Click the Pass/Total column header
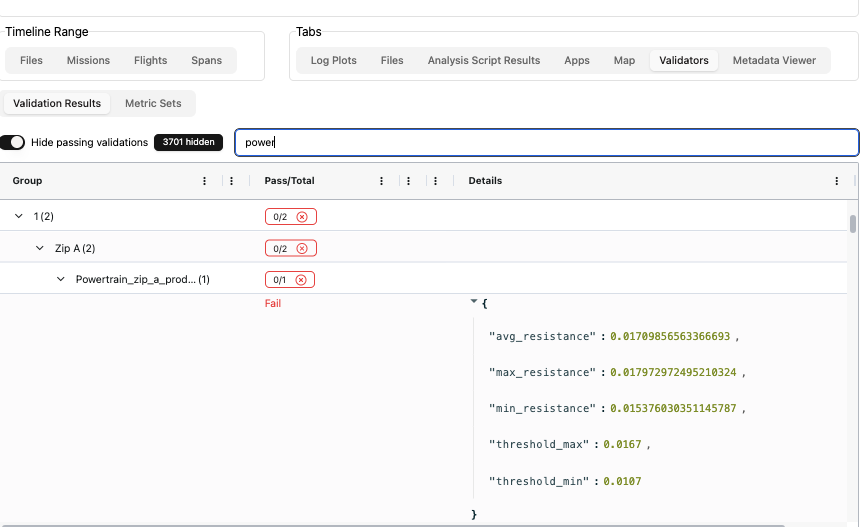 290,181
